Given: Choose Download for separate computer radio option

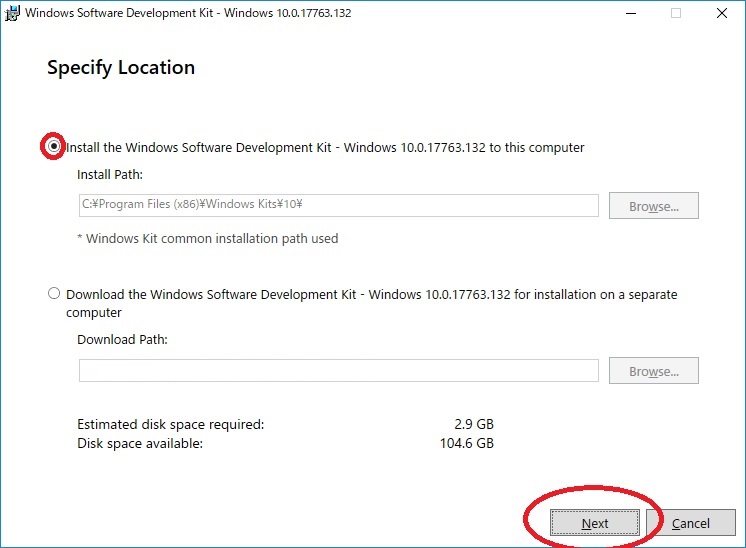Looking at the screenshot, I should coord(54,293).
